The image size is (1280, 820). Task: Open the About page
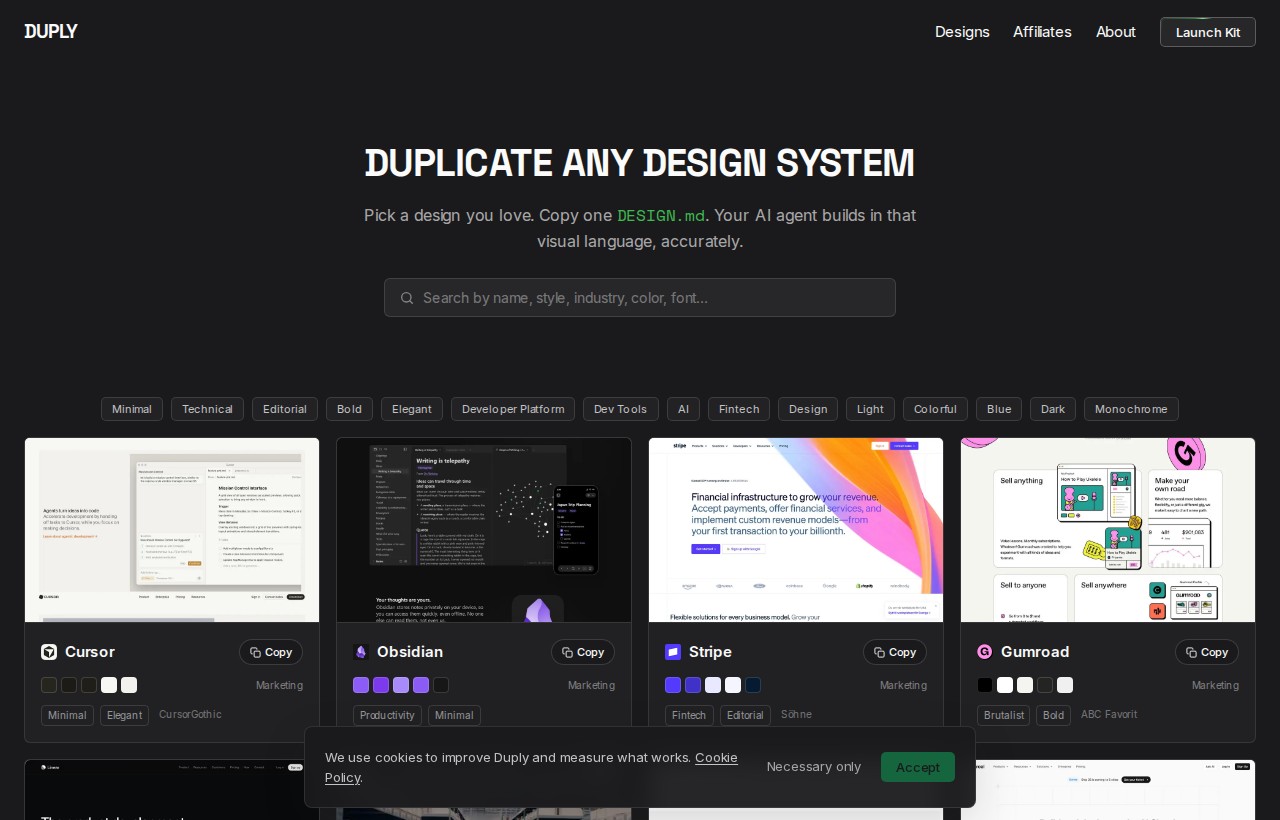pyautogui.click(x=1116, y=32)
